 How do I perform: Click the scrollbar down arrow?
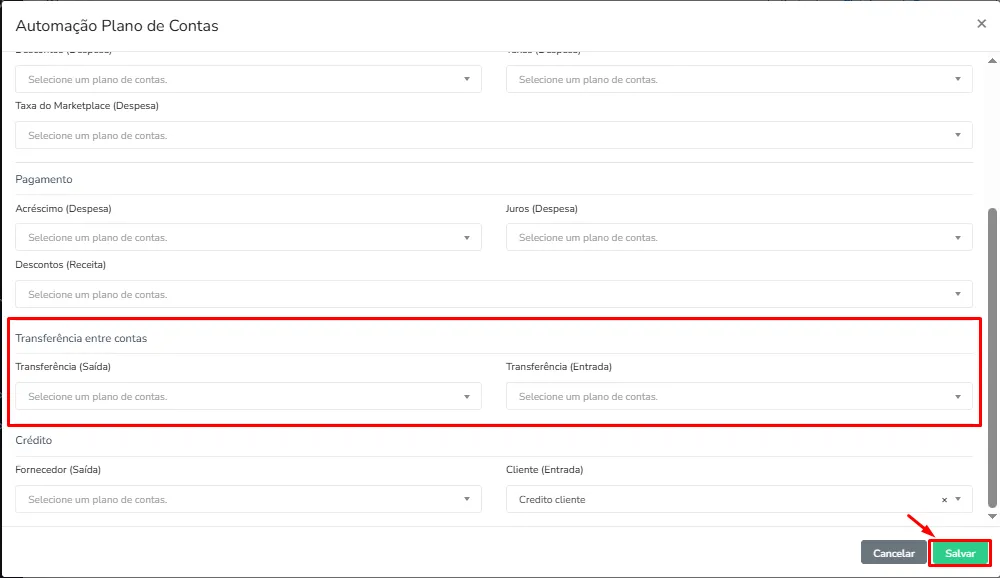pos(992,517)
